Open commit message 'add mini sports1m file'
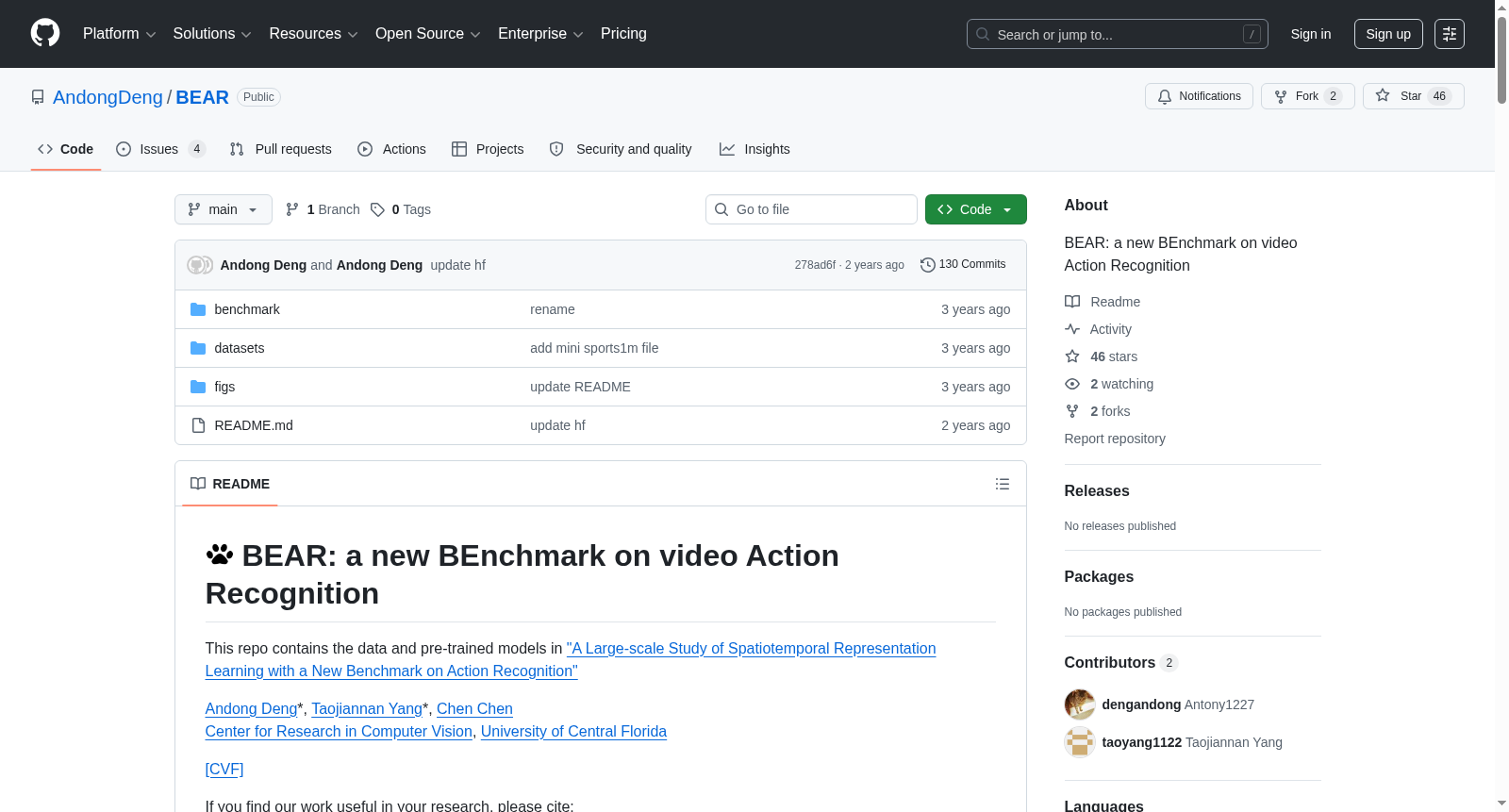 coord(594,348)
